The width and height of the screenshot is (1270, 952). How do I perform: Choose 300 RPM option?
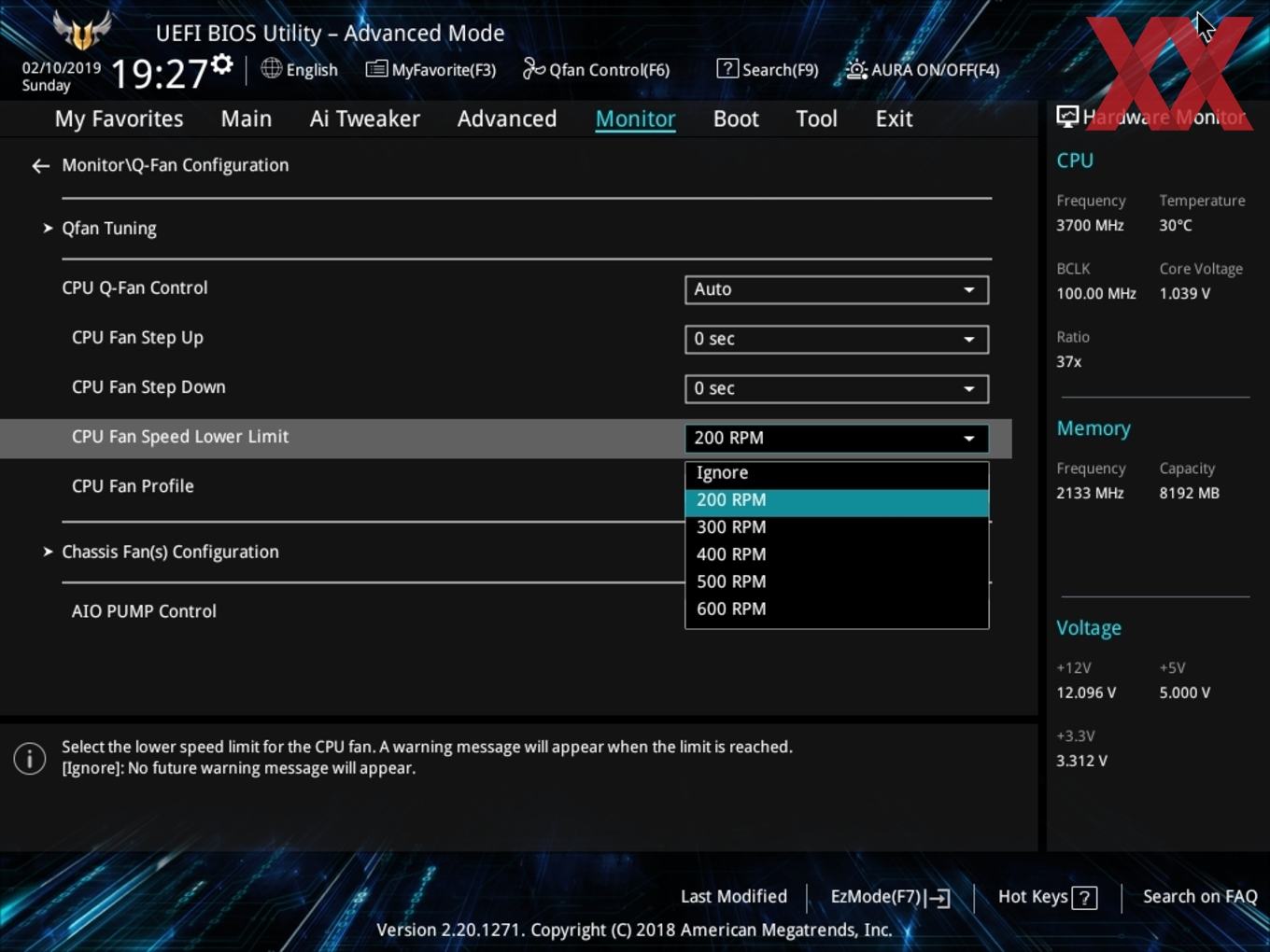tap(837, 527)
